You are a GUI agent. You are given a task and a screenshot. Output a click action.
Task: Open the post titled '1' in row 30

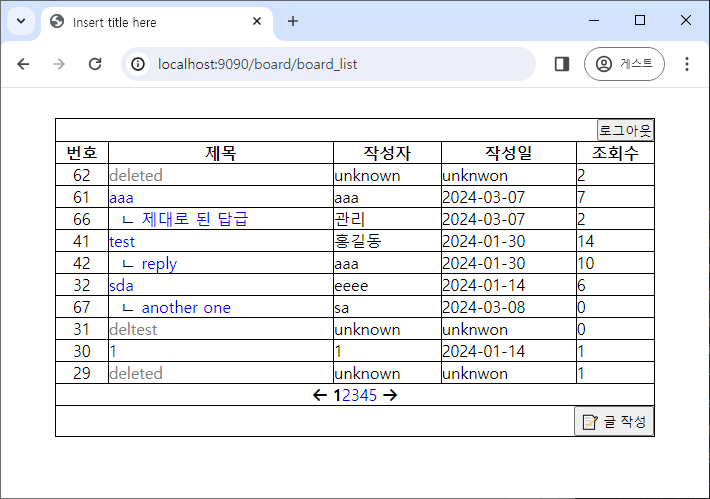pyautogui.click(x=113, y=351)
